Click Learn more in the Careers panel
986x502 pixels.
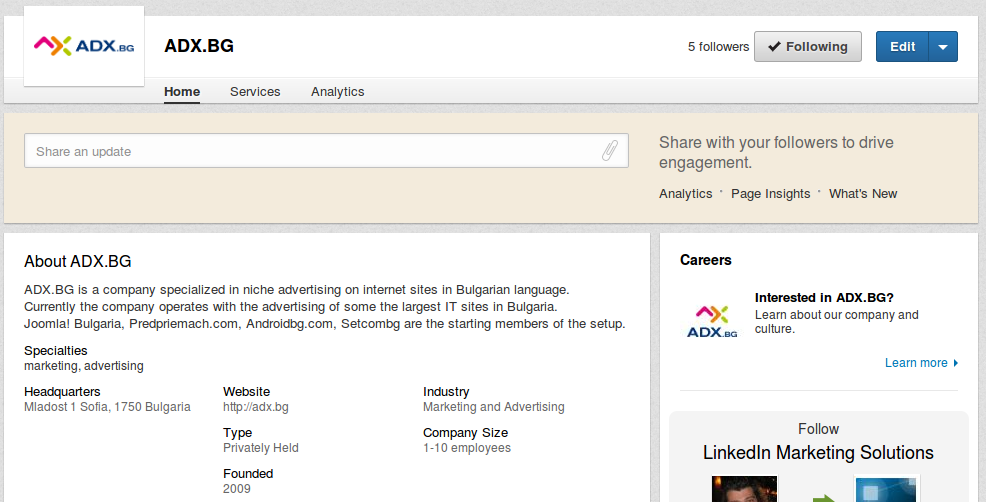(916, 363)
